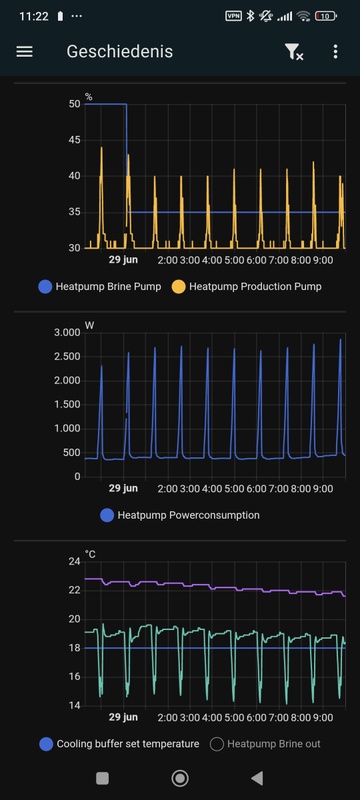Click the Geschiedenis page title
This screenshot has height=800, width=360.
(x=119, y=52)
